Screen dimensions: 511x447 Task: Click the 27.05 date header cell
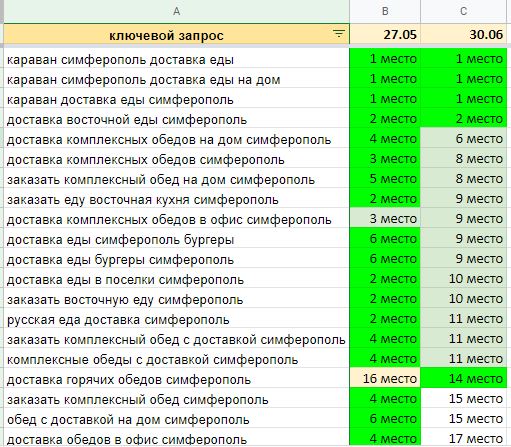pyautogui.click(x=385, y=34)
